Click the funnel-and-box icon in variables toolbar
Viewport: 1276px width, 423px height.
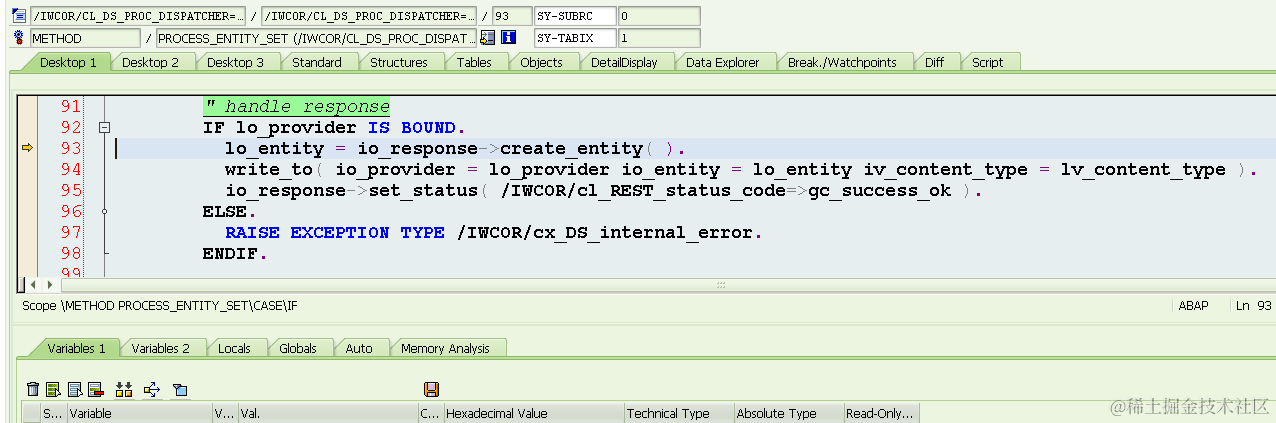pos(180,390)
